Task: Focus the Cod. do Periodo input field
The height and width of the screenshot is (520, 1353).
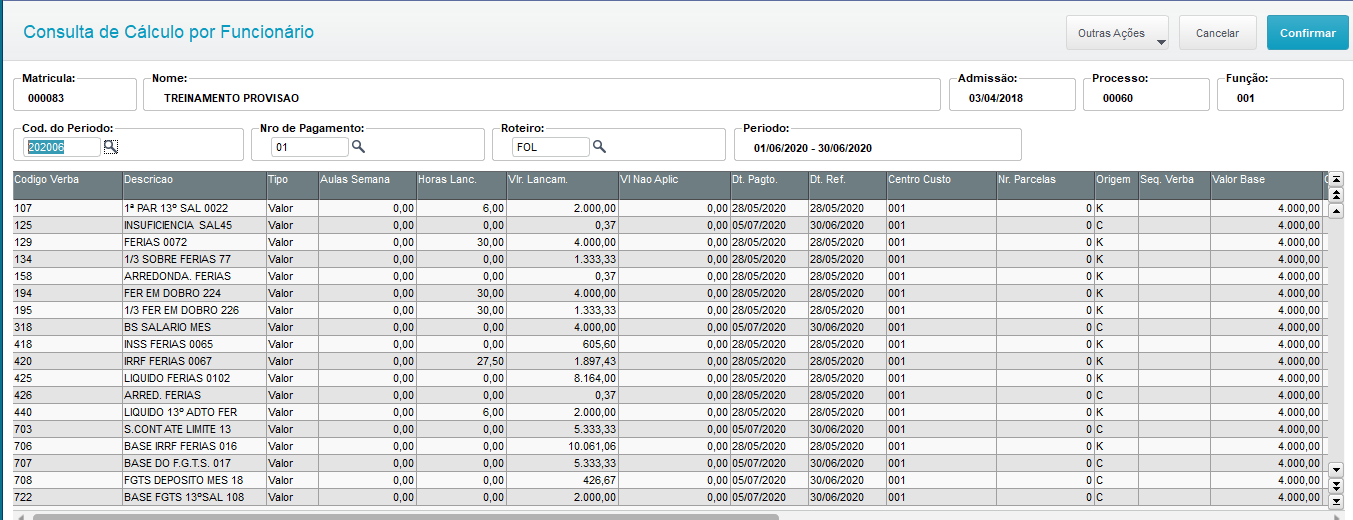Action: coord(63,147)
